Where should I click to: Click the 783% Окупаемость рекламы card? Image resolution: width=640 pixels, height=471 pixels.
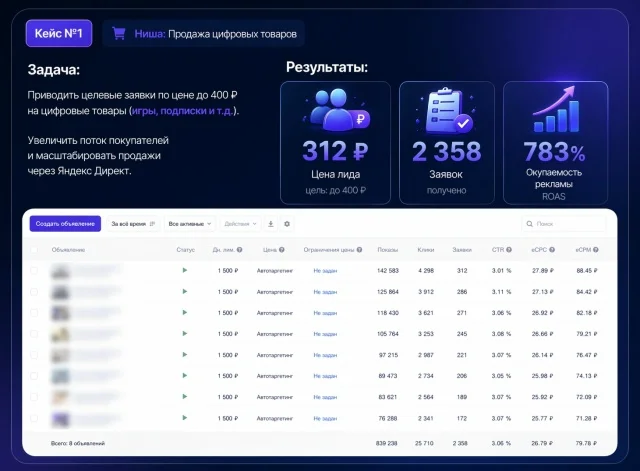[556, 142]
